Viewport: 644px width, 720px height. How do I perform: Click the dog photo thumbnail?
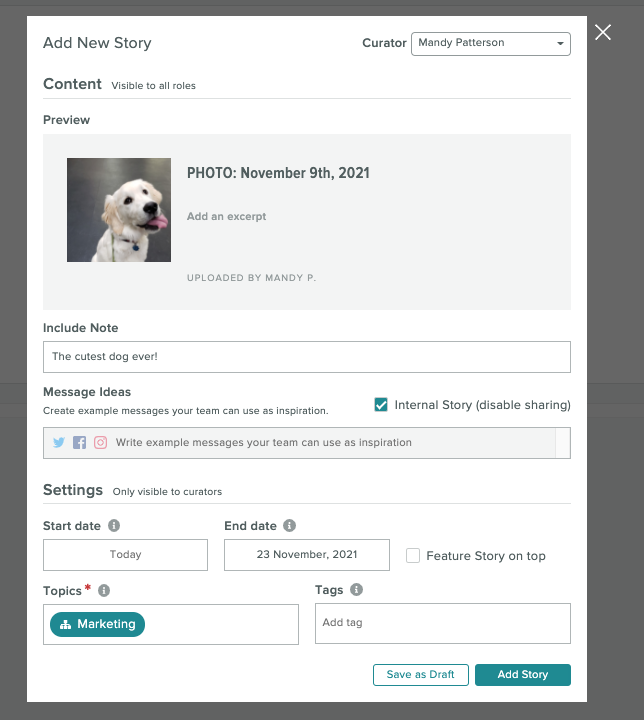tap(119, 210)
